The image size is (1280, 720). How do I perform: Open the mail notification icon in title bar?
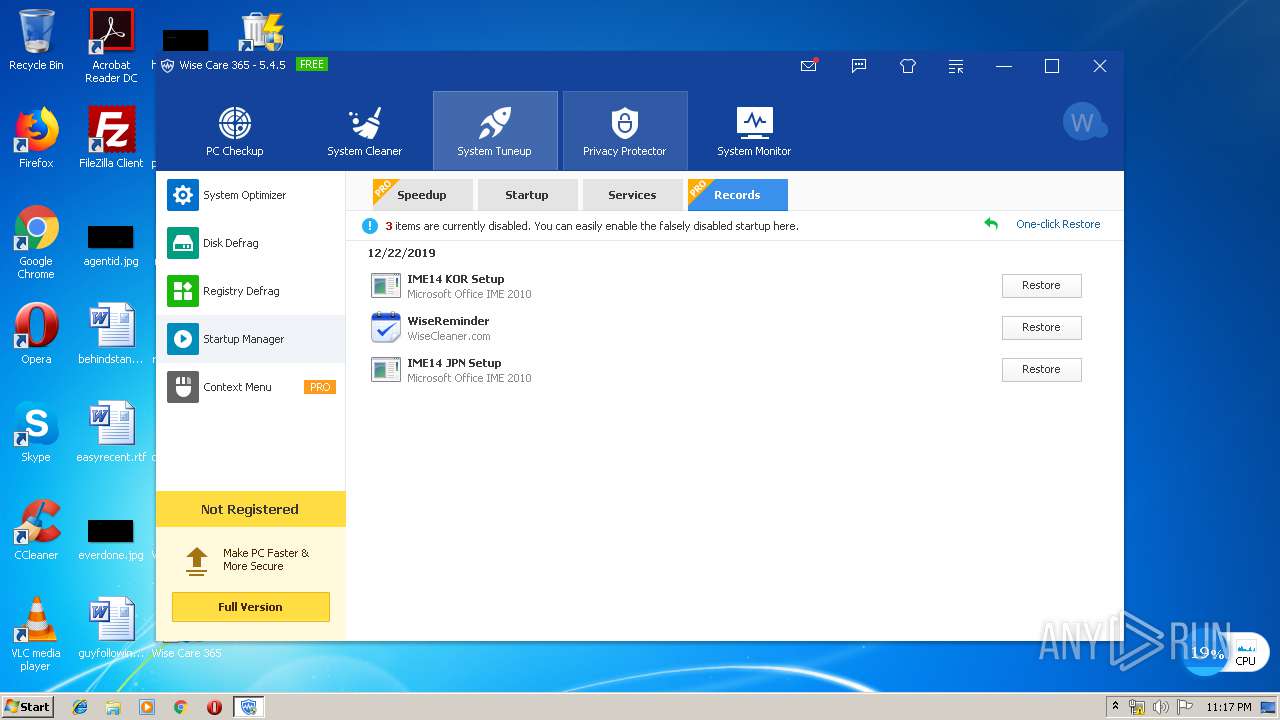point(809,66)
